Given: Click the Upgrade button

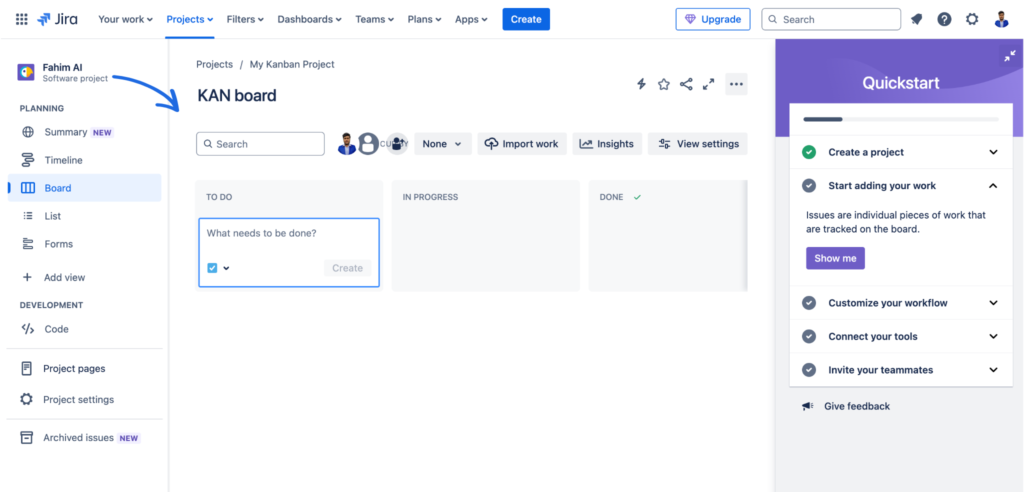Looking at the screenshot, I should [x=712, y=19].
